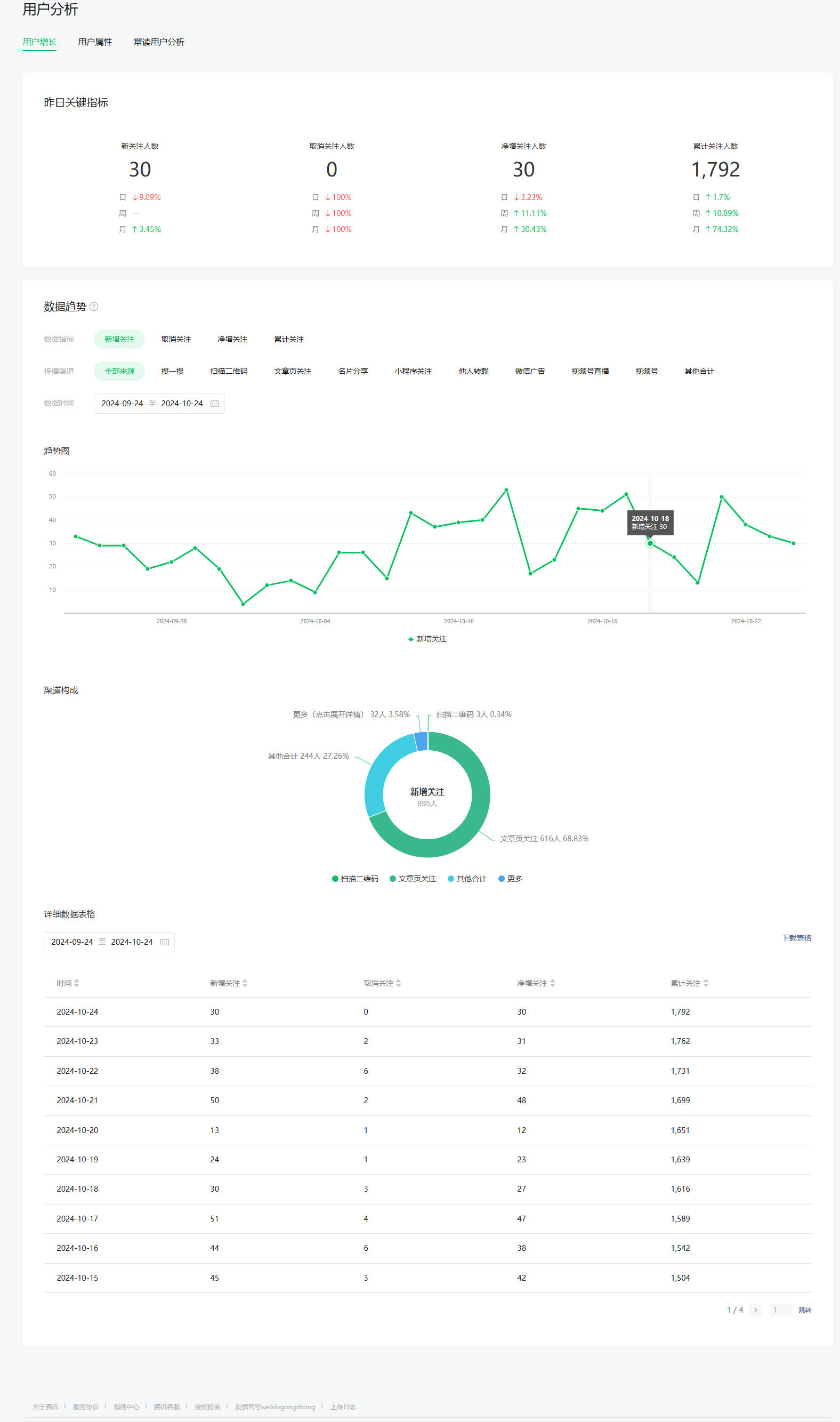Click the 1,792 cumulative followers value

coord(716,170)
